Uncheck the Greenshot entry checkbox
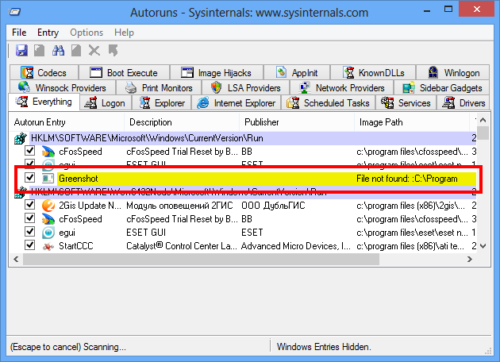Screen dimensions: 500x362 pos(30,177)
